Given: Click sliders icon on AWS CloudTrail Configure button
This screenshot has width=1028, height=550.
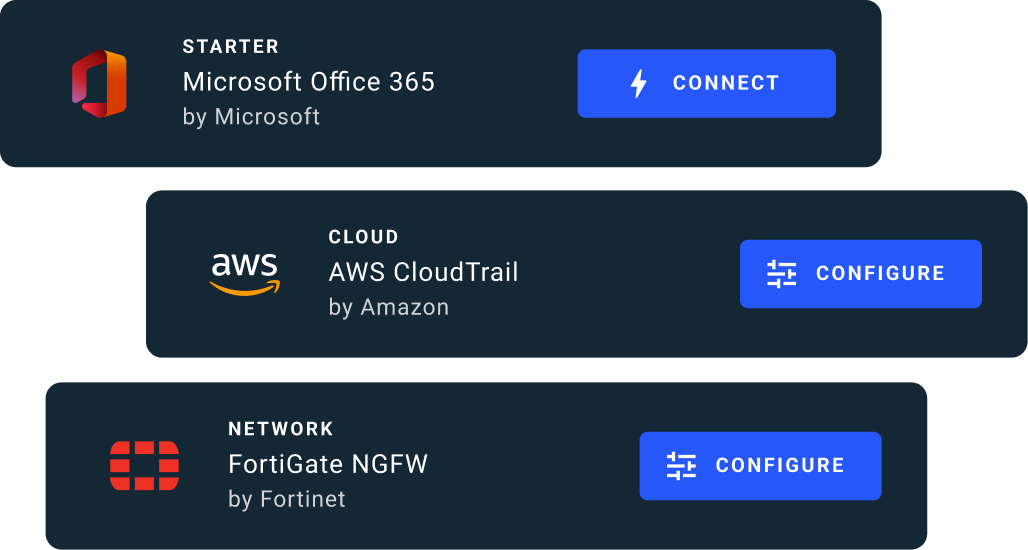Looking at the screenshot, I should click(781, 274).
